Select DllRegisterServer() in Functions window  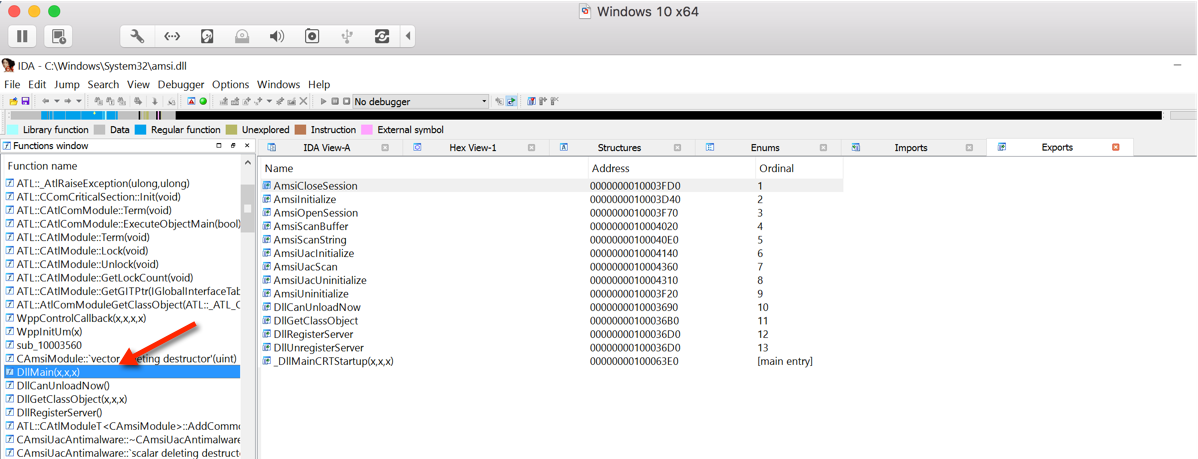click(x=121, y=412)
